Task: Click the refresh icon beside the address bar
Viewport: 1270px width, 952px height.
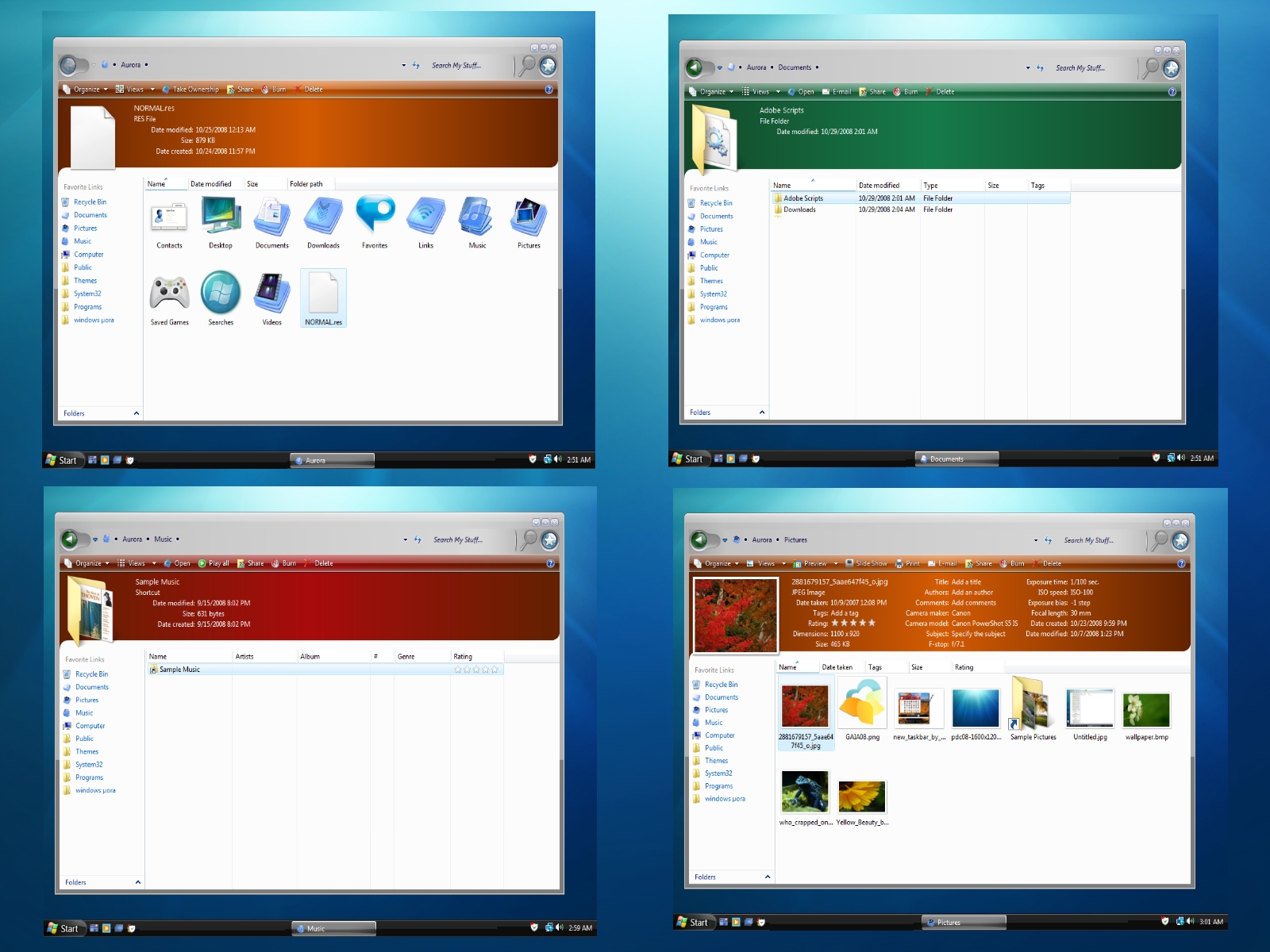Action: [x=414, y=65]
